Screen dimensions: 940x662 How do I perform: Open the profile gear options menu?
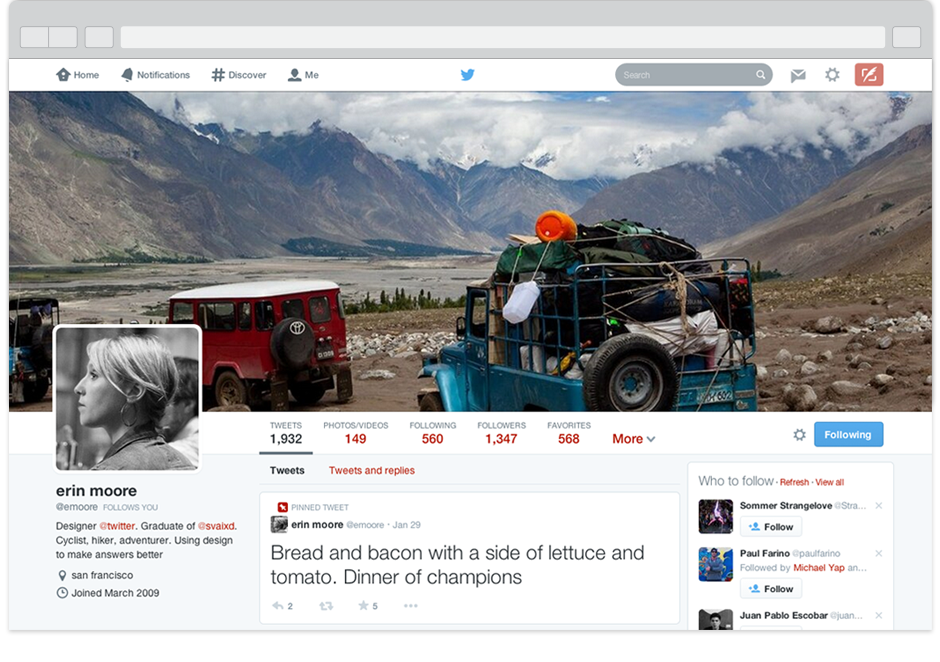(x=799, y=435)
